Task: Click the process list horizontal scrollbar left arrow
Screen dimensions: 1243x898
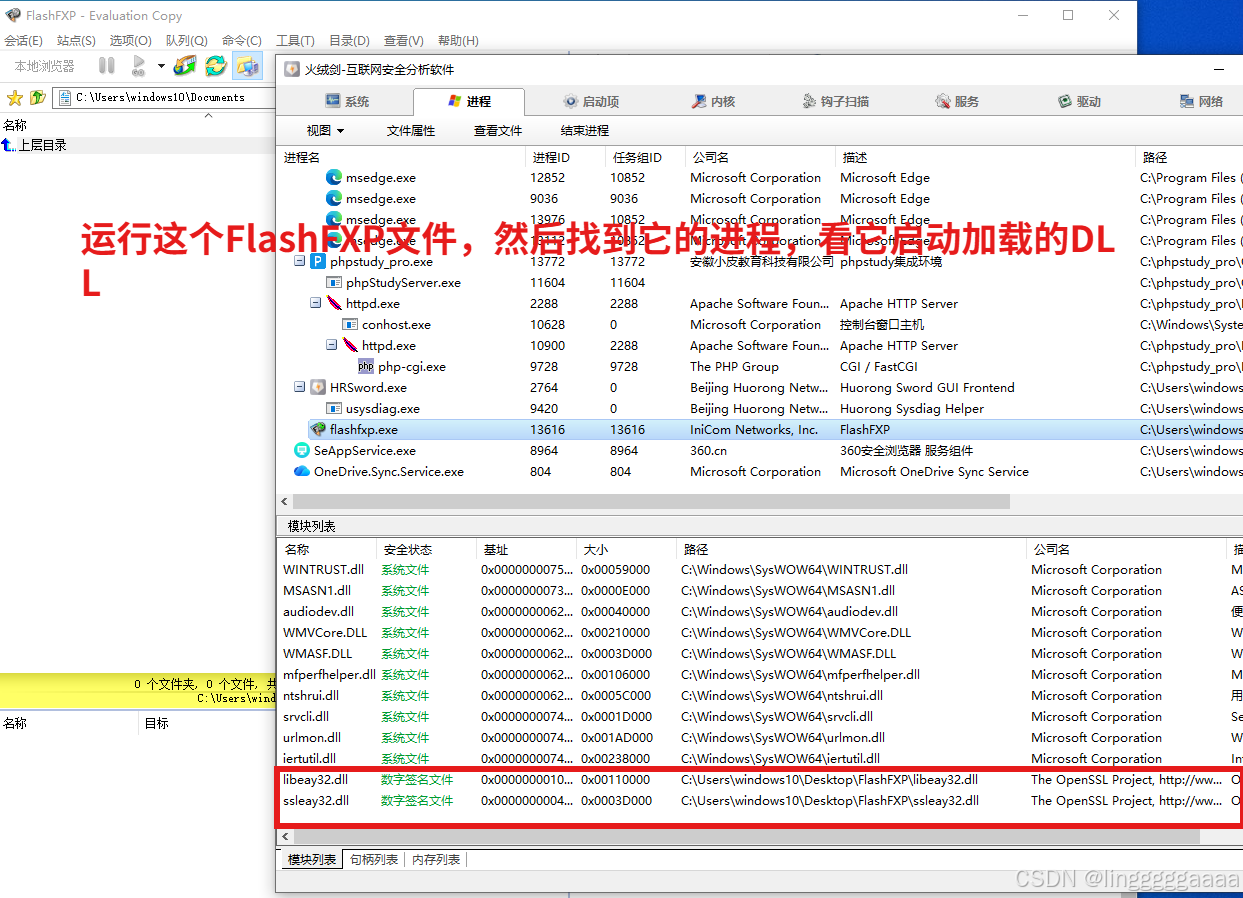Action: pyautogui.click(x=285, y=501)
